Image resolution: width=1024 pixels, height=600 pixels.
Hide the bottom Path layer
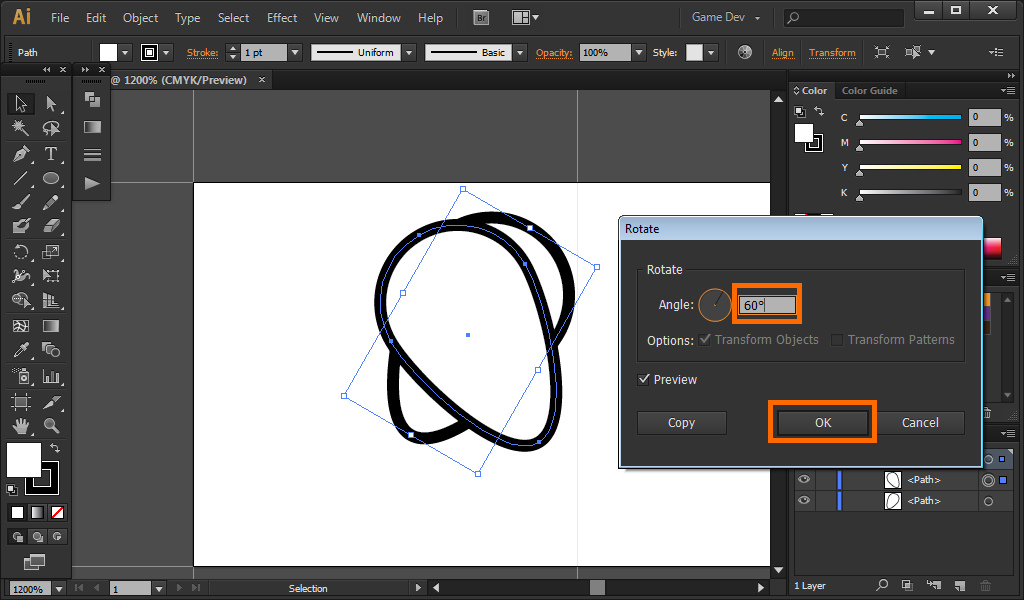coord(804,500)
